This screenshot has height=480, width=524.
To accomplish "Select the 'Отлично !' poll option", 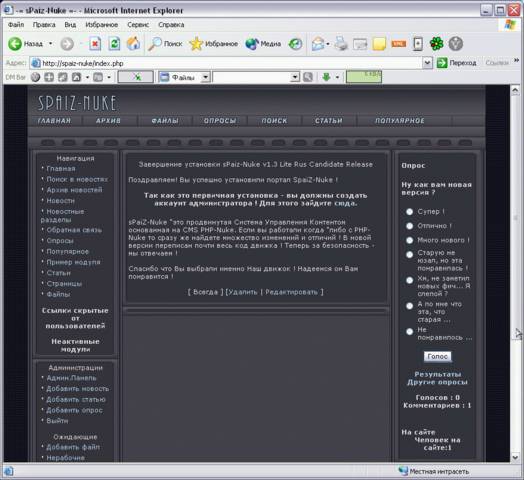I will pyautogui.click(x=409, y=226).
